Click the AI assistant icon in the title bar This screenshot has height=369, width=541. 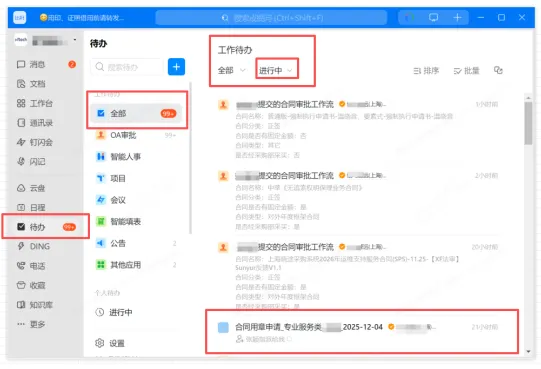[x=410, y=17]
